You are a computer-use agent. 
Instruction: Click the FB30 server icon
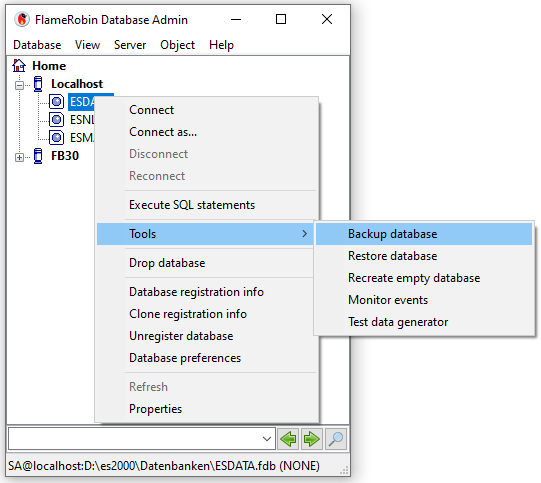point(38,156)
